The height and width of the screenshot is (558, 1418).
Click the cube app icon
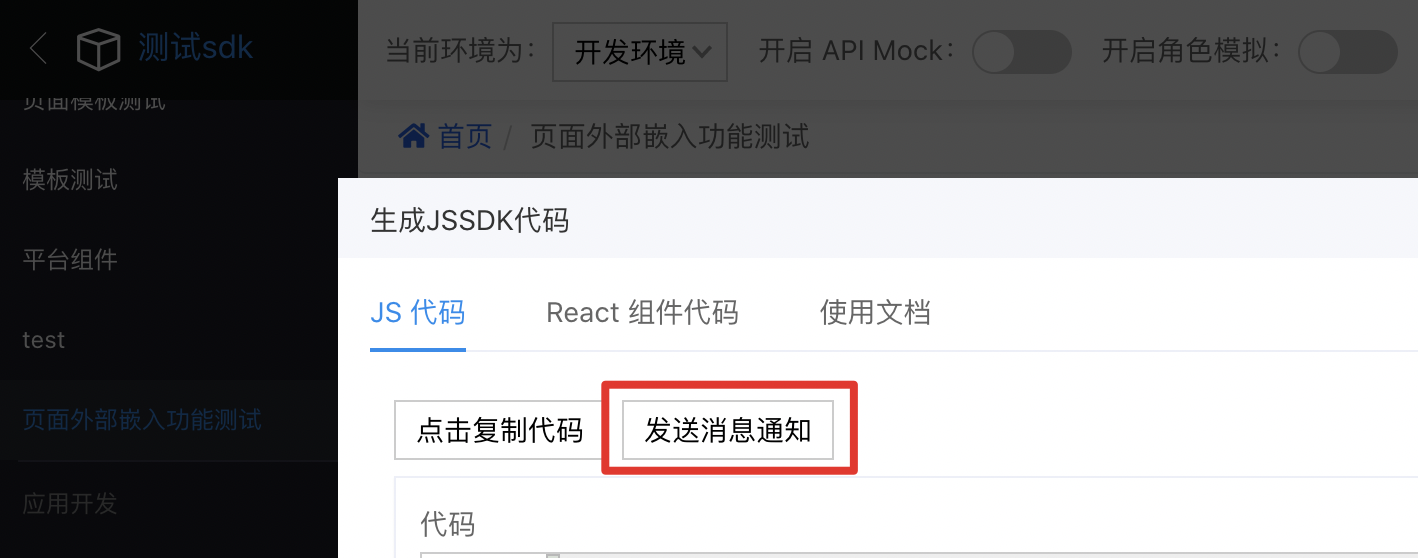click(x=98, y=49)
